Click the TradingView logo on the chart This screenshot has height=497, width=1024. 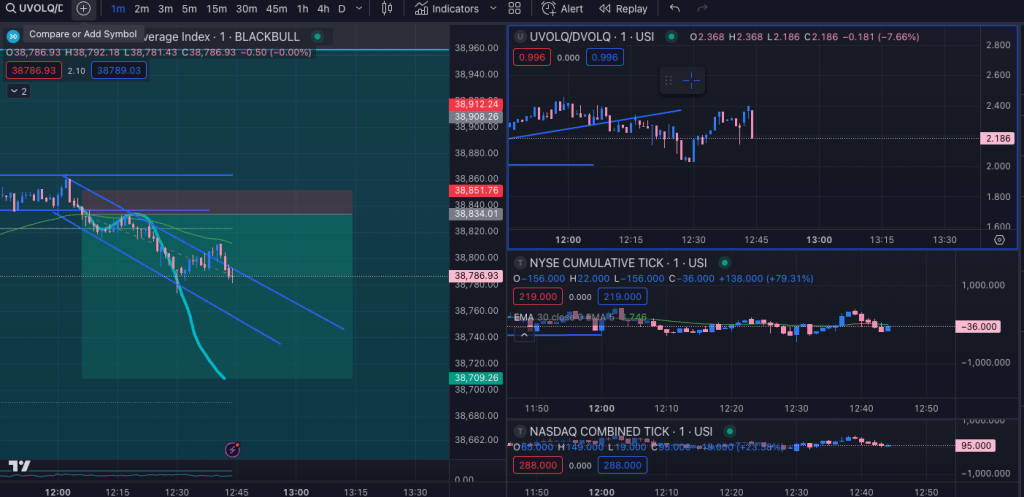[x=17, y=466]
